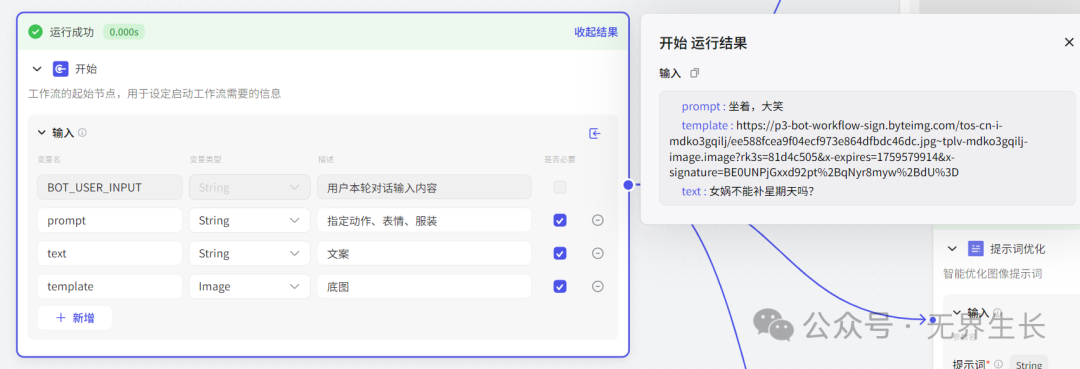
Task: Click the prompt variable name field
Action: click(110, 220)
